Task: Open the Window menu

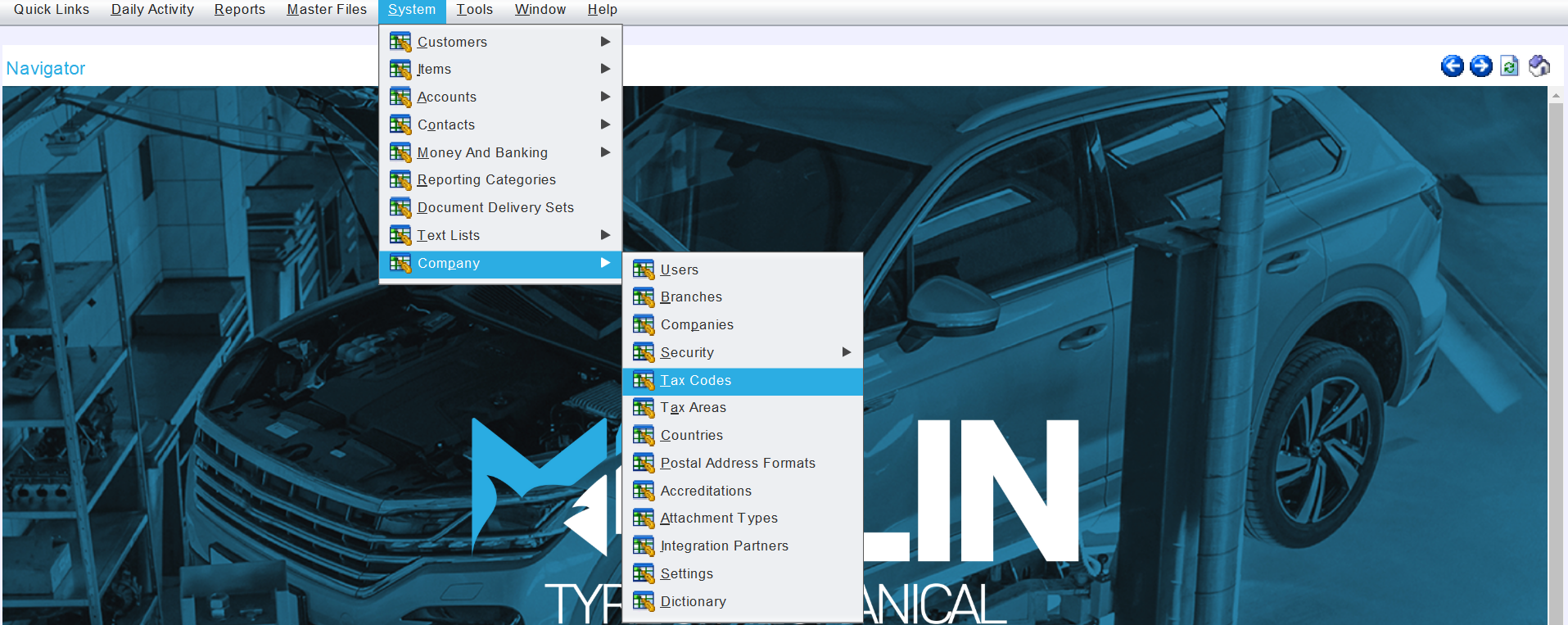Action: [x=540, y=10]
